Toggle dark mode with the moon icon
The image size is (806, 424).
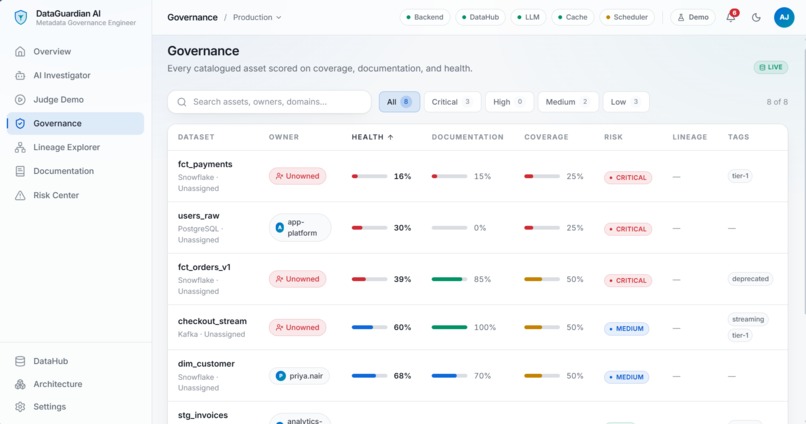[756, 17]
